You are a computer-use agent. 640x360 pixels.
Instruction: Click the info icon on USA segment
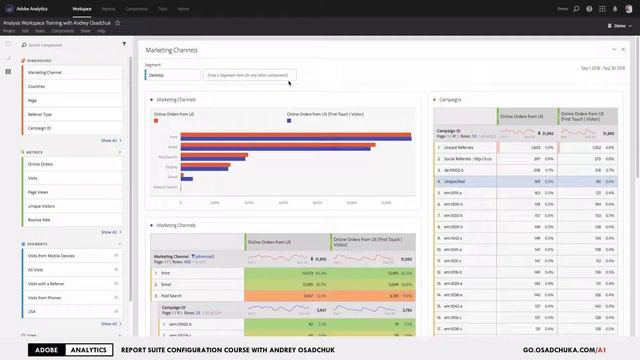(116, 311)
